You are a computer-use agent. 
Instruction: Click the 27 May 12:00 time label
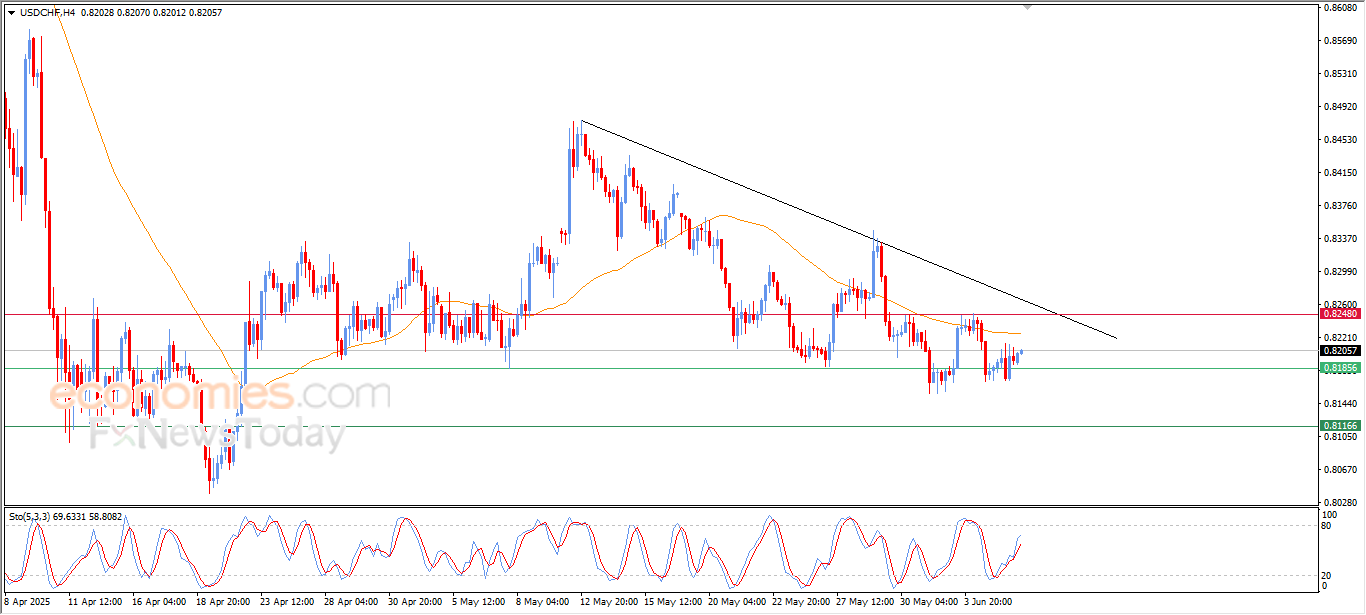(864, 603)
